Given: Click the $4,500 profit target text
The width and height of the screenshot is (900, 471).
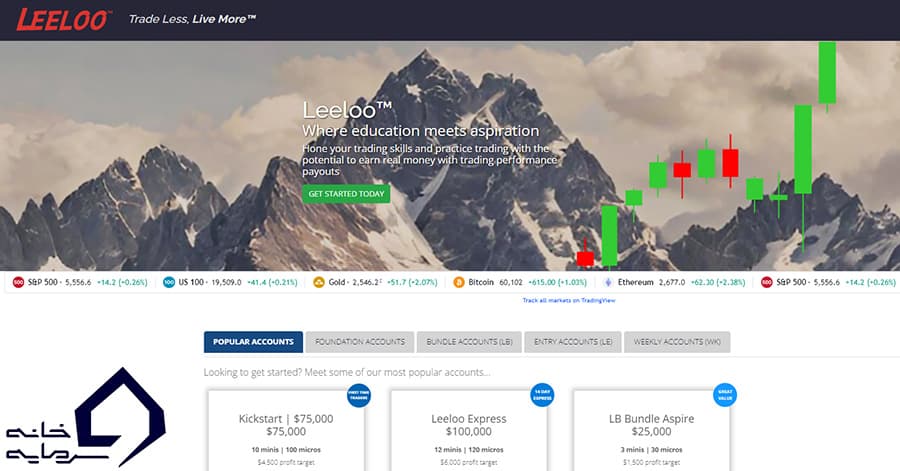Looking at the screenshot, I should tap(286, 462).
